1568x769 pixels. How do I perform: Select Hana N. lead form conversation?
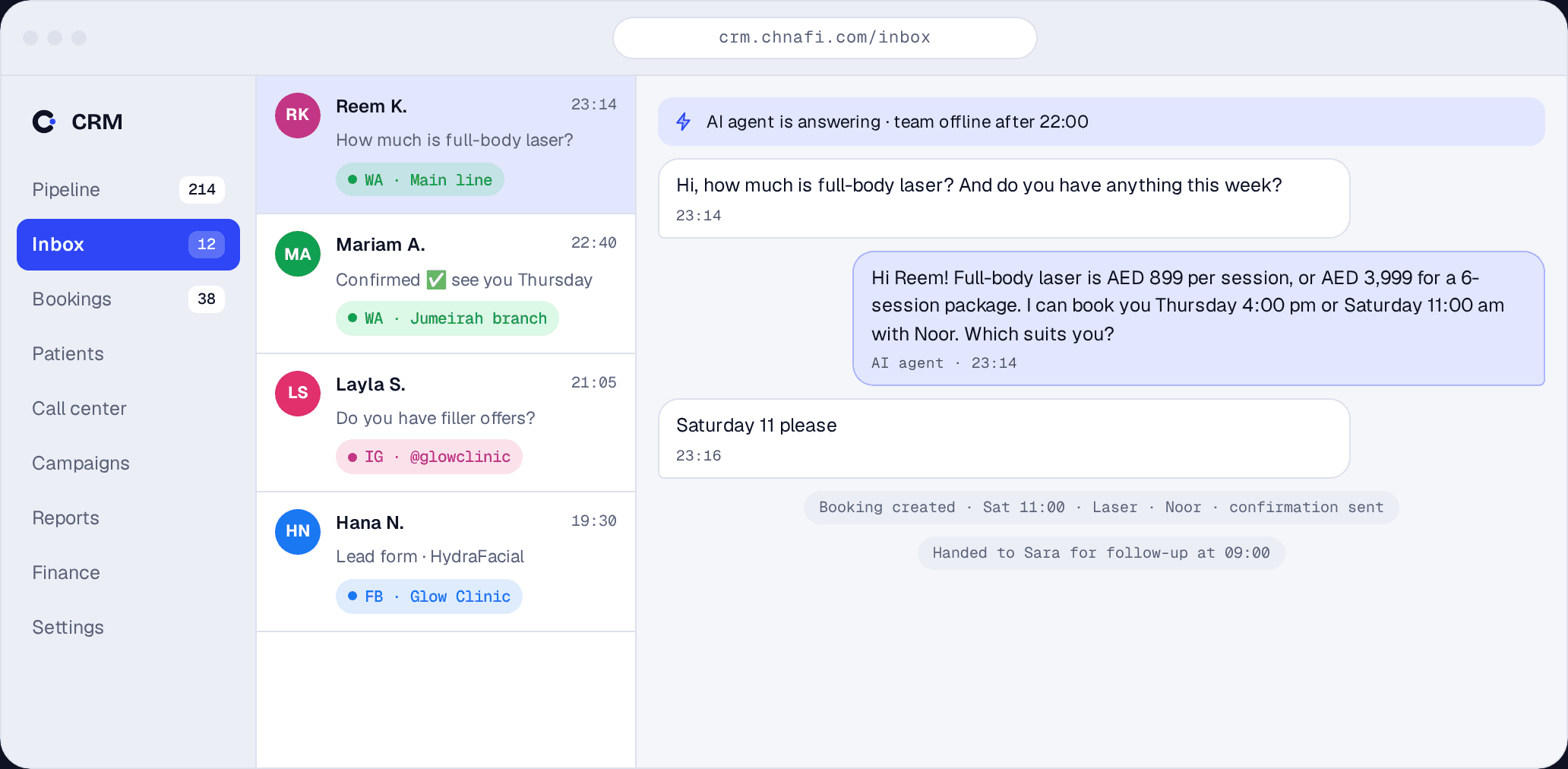point(446,562)
